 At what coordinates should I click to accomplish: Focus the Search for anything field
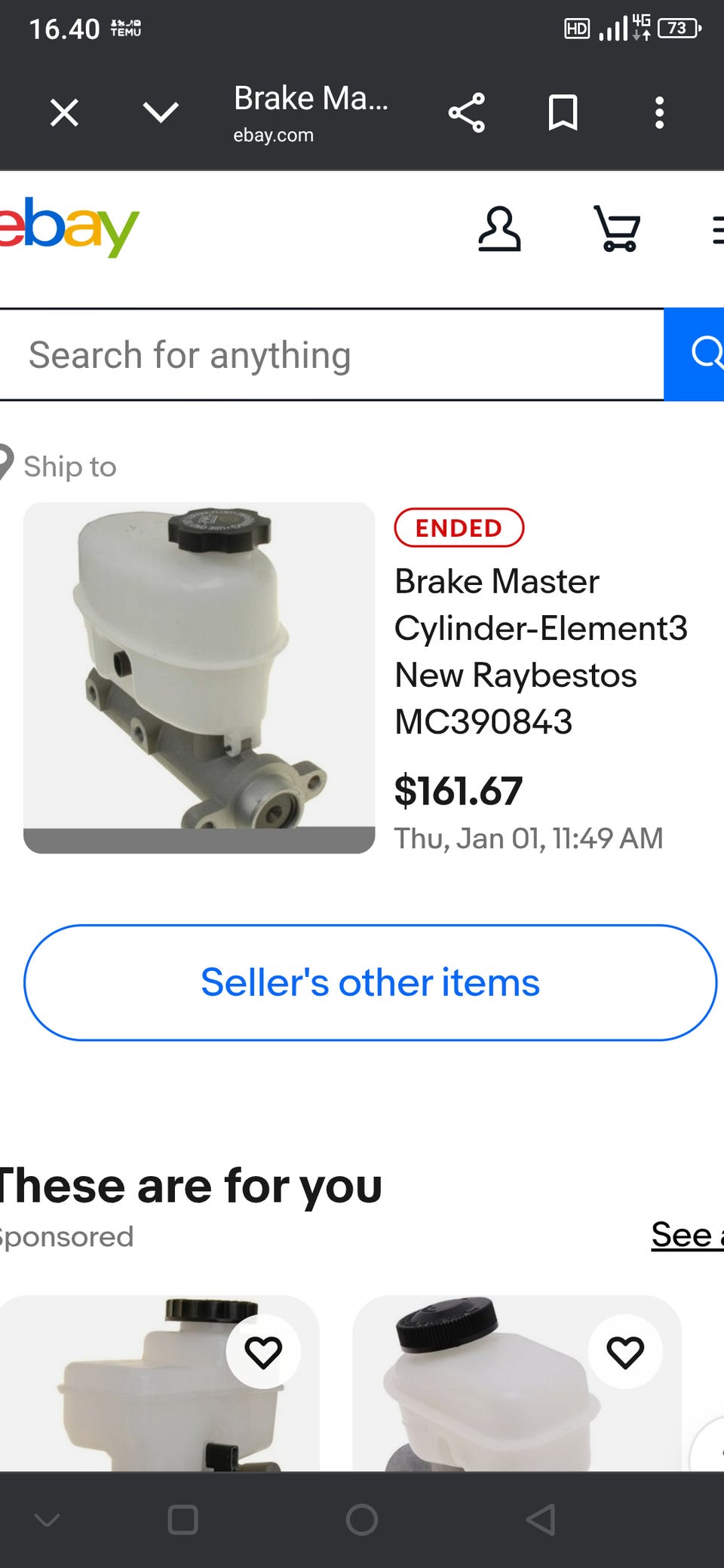click(332, 354)
